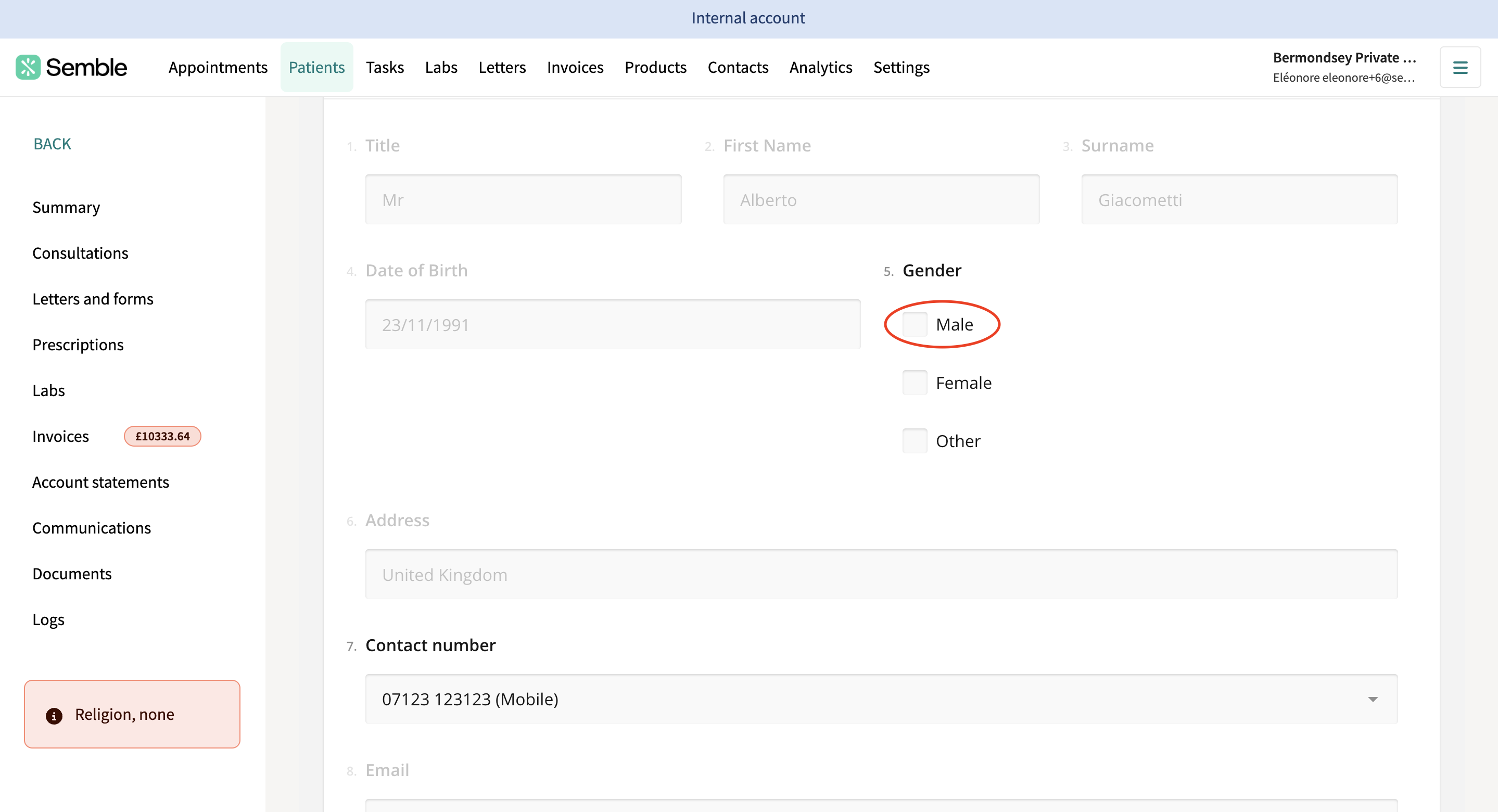Tick the Female gender checkbox
1498x812 pixels.
click(915, 382)
